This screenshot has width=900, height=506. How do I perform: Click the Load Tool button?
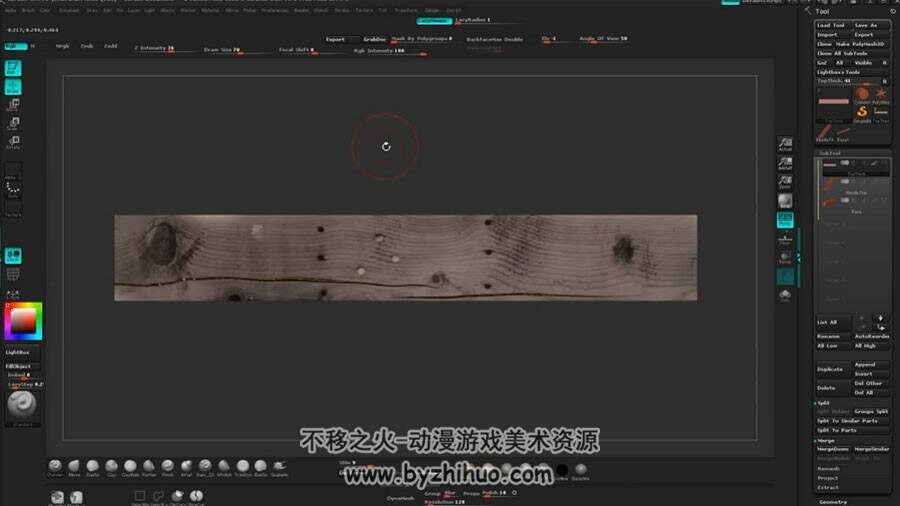pyautogui.click(x=833, y=25)
